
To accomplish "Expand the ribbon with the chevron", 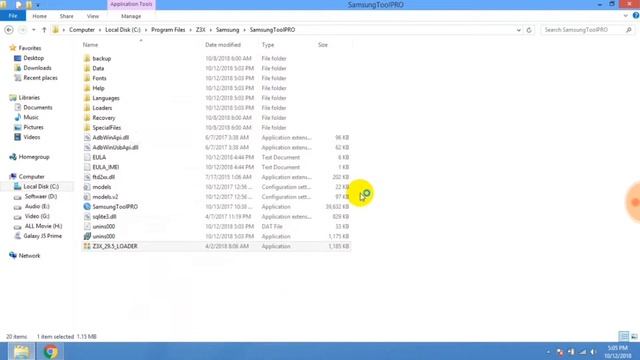I will pos(625,16).
